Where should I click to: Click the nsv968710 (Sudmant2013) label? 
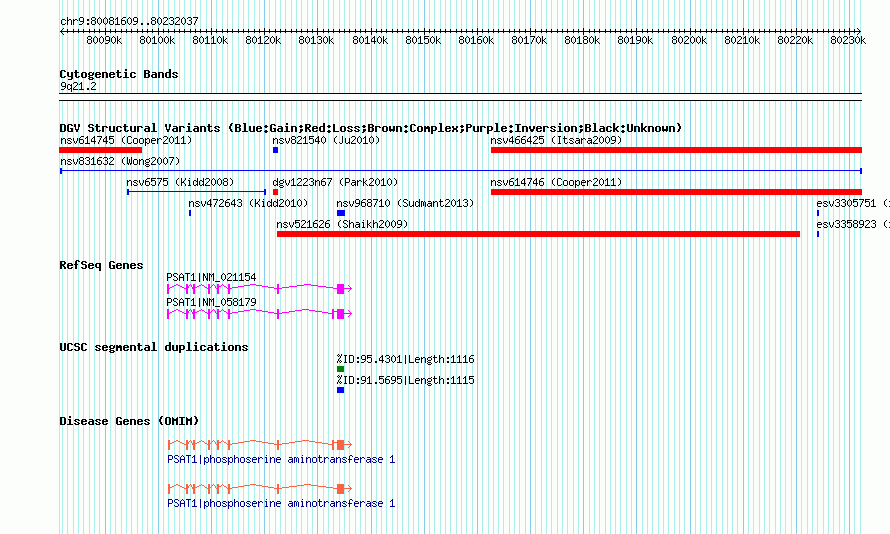click(x=405, y=203)
